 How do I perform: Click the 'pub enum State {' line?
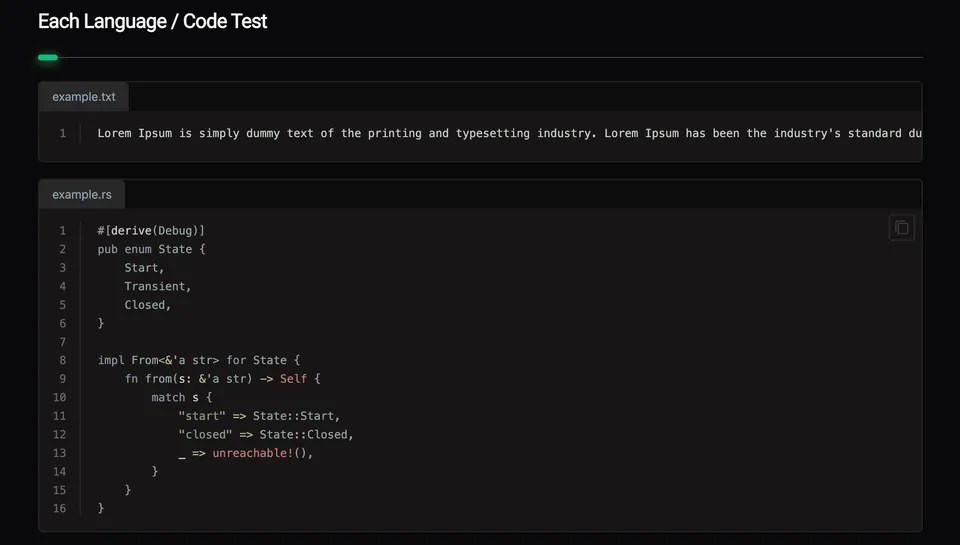[x=151, y=249]
